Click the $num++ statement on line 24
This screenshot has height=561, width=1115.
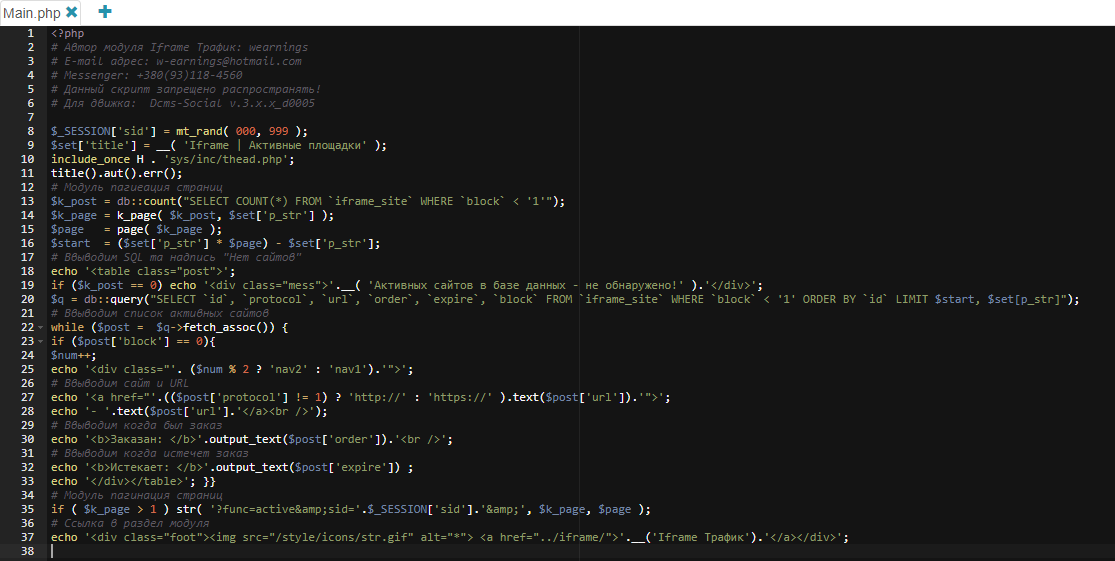coord(70,355)
